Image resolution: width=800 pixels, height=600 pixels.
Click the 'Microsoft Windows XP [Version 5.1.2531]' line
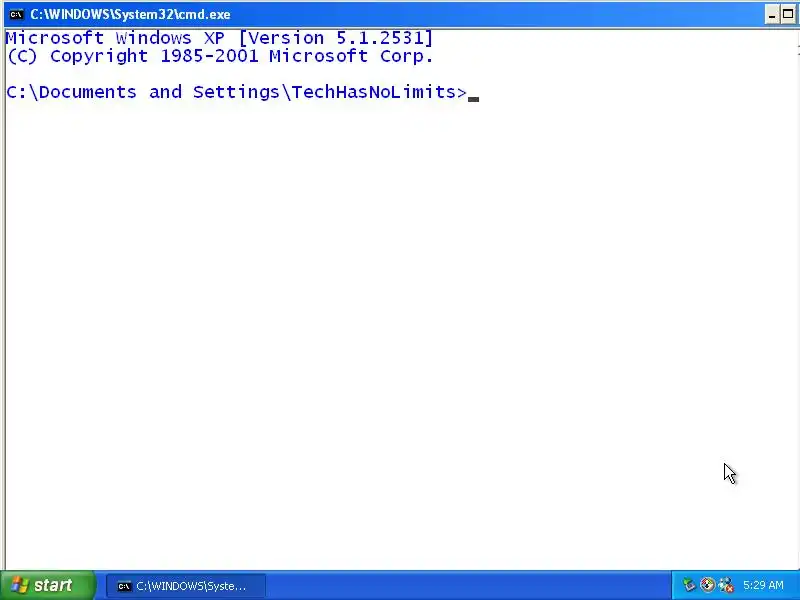click(x=219, y=38)
